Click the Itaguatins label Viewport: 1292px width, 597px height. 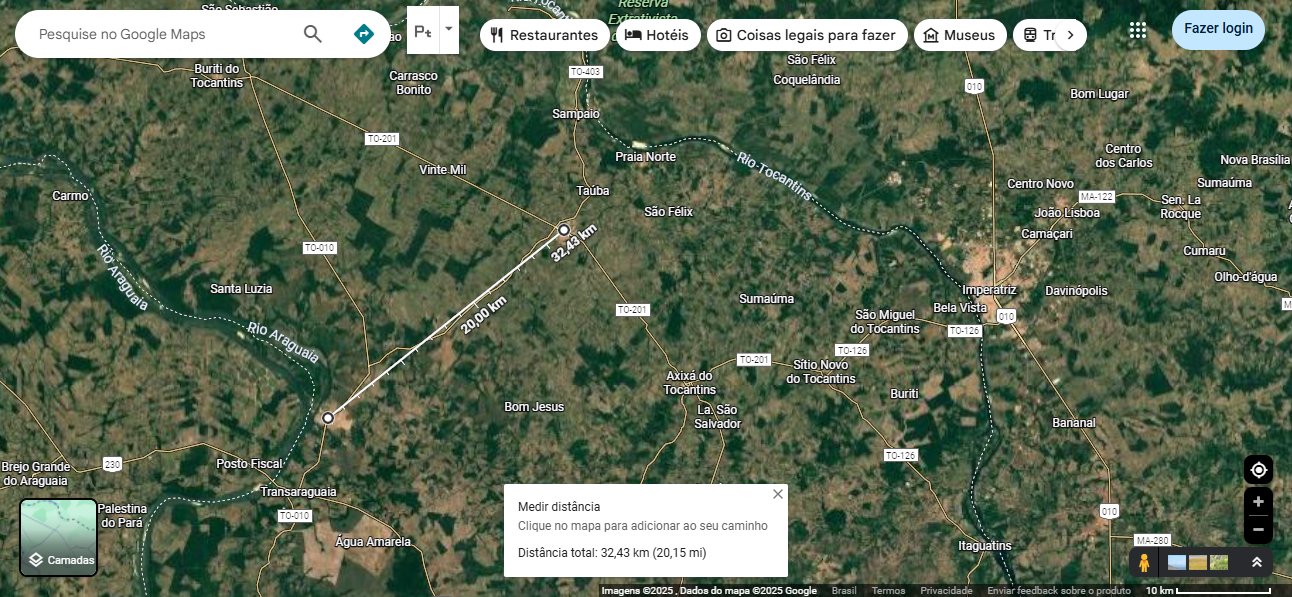[985, 546]
